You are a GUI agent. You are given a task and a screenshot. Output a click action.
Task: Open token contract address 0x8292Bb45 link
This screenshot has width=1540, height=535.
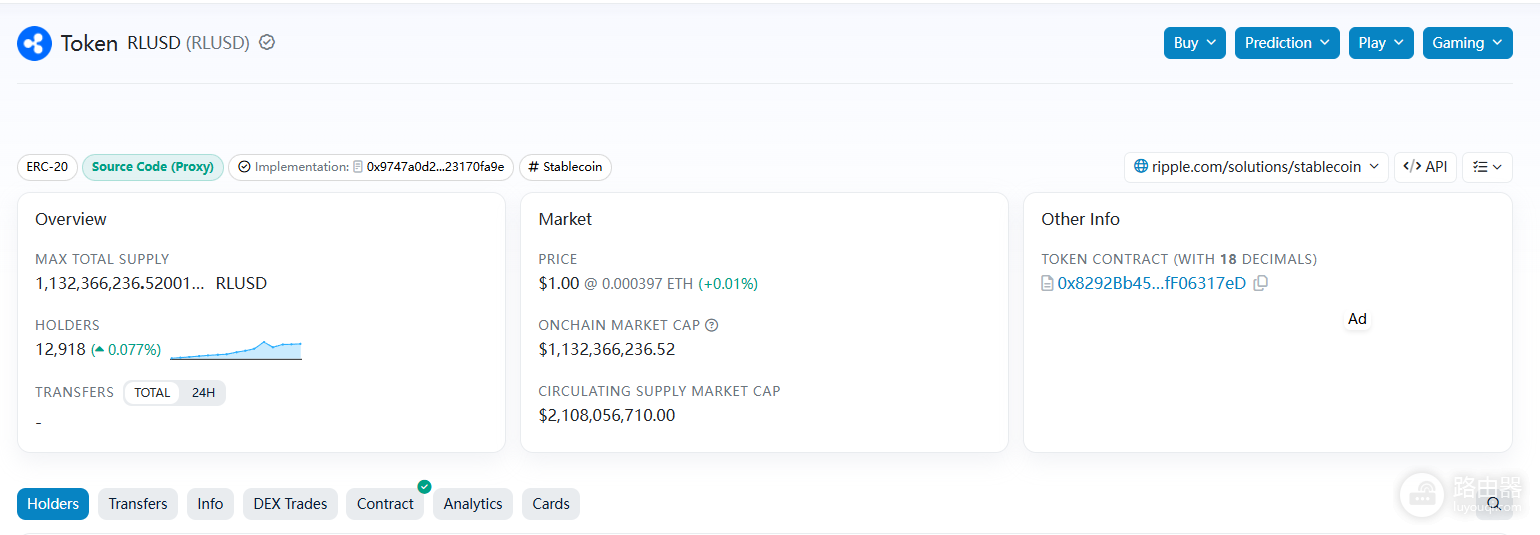(x=1152, y=283)
